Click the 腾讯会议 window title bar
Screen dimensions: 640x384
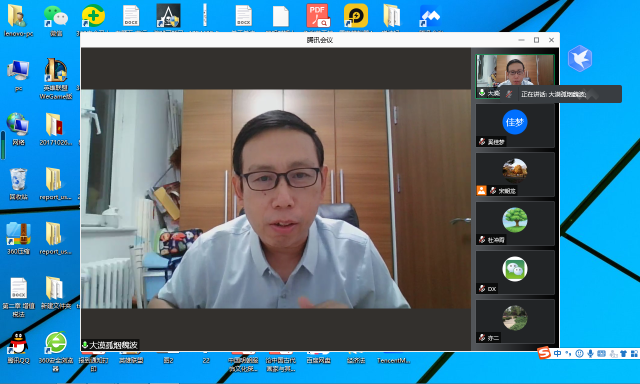[320, 40]
